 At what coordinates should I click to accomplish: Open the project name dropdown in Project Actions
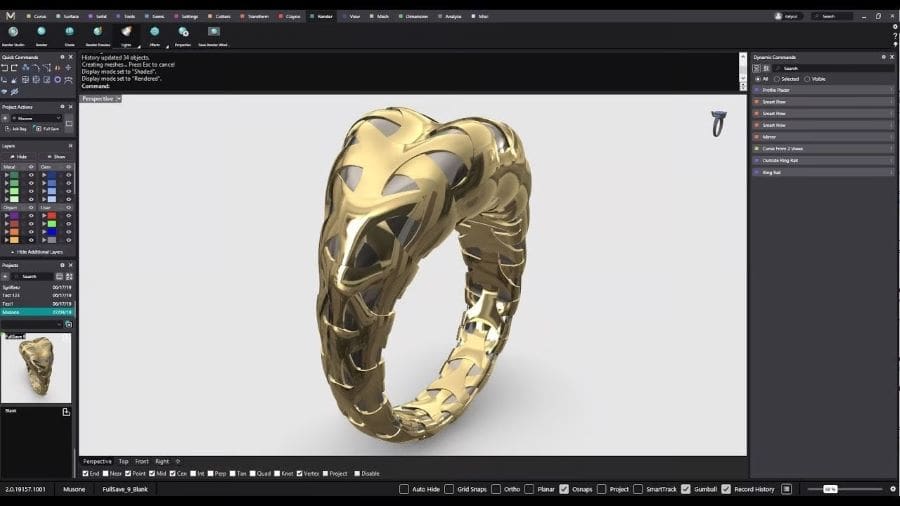(x=36, y=118)
